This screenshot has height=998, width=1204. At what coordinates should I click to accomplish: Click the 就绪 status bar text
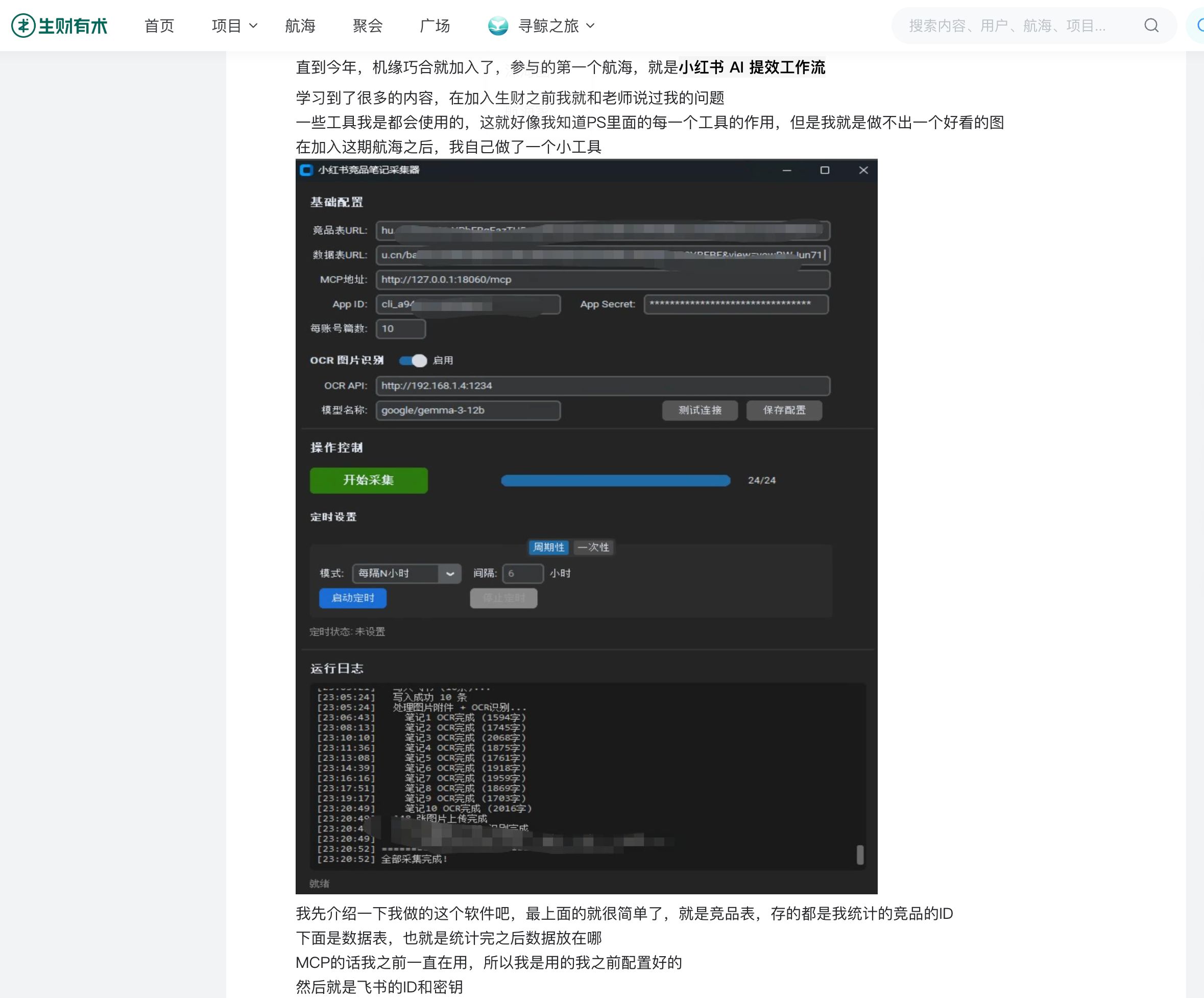click(319, 885)
